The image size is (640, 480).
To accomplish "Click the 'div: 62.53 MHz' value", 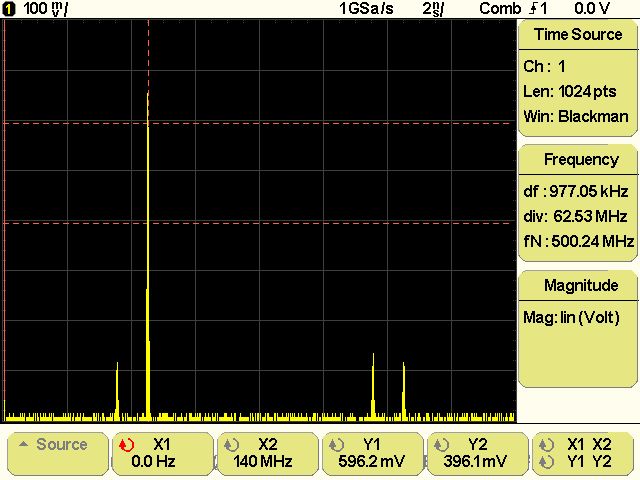I will [575, 216].
